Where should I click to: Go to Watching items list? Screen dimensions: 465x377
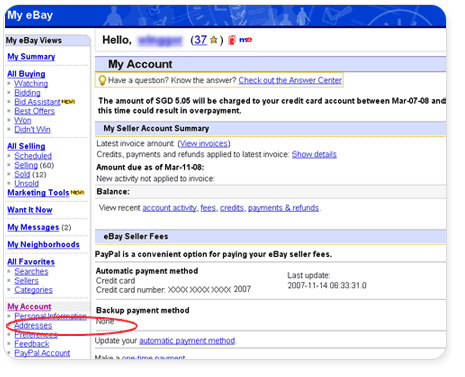(31, 83)
